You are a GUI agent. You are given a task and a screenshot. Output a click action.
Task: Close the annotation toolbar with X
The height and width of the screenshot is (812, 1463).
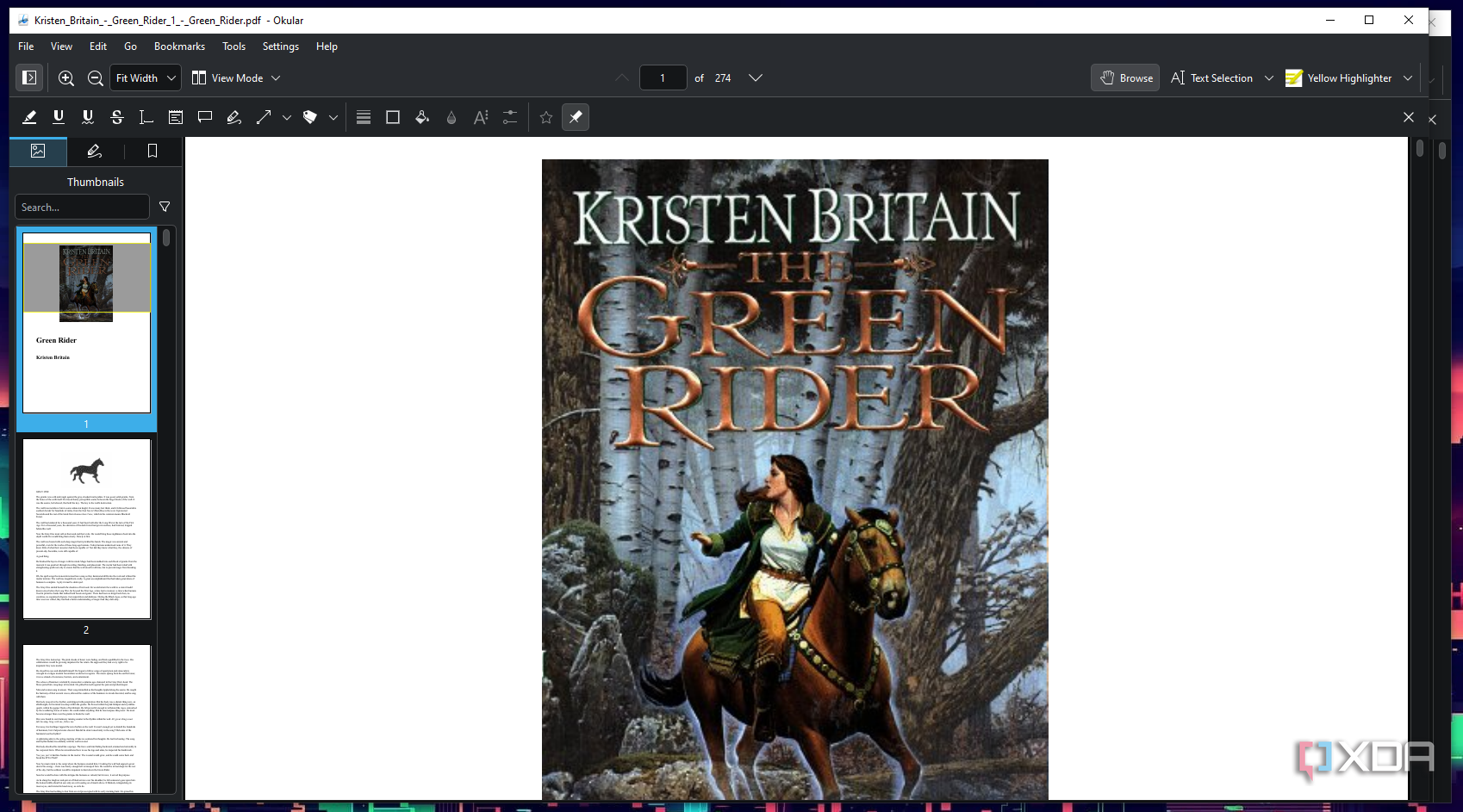(x=1409, y=117)
